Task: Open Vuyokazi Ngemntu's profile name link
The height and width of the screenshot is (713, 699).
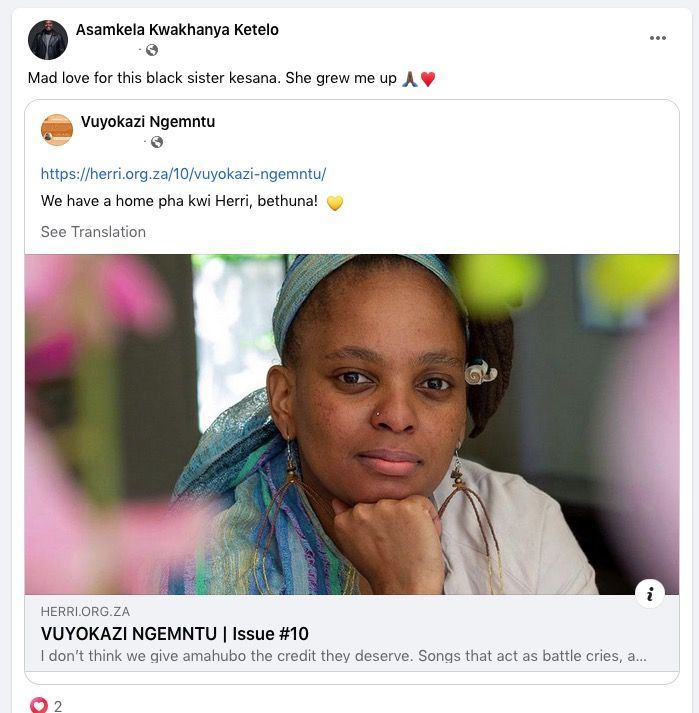Action: coord(148,122)
